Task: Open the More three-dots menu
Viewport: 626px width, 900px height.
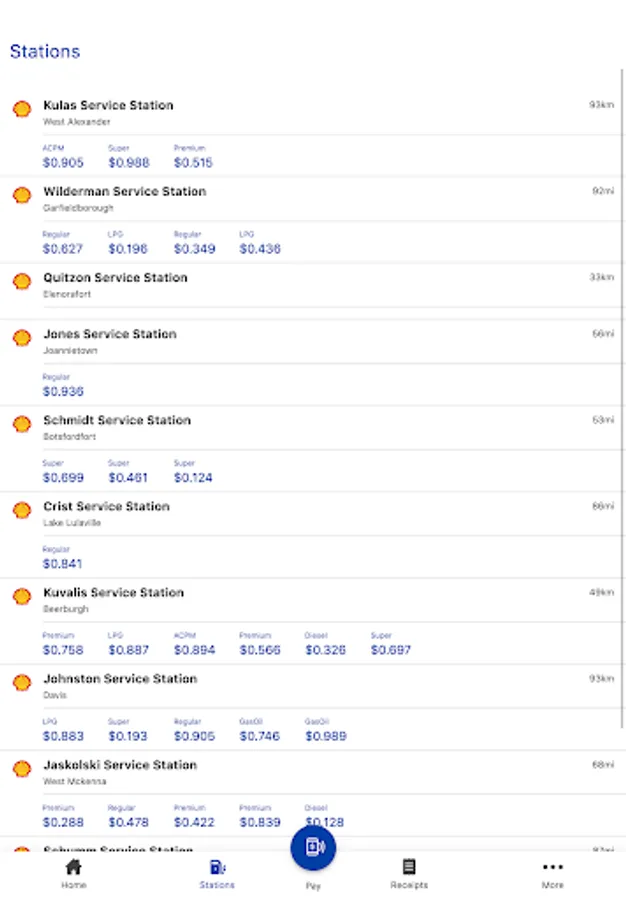Action: tap(552, 867)
